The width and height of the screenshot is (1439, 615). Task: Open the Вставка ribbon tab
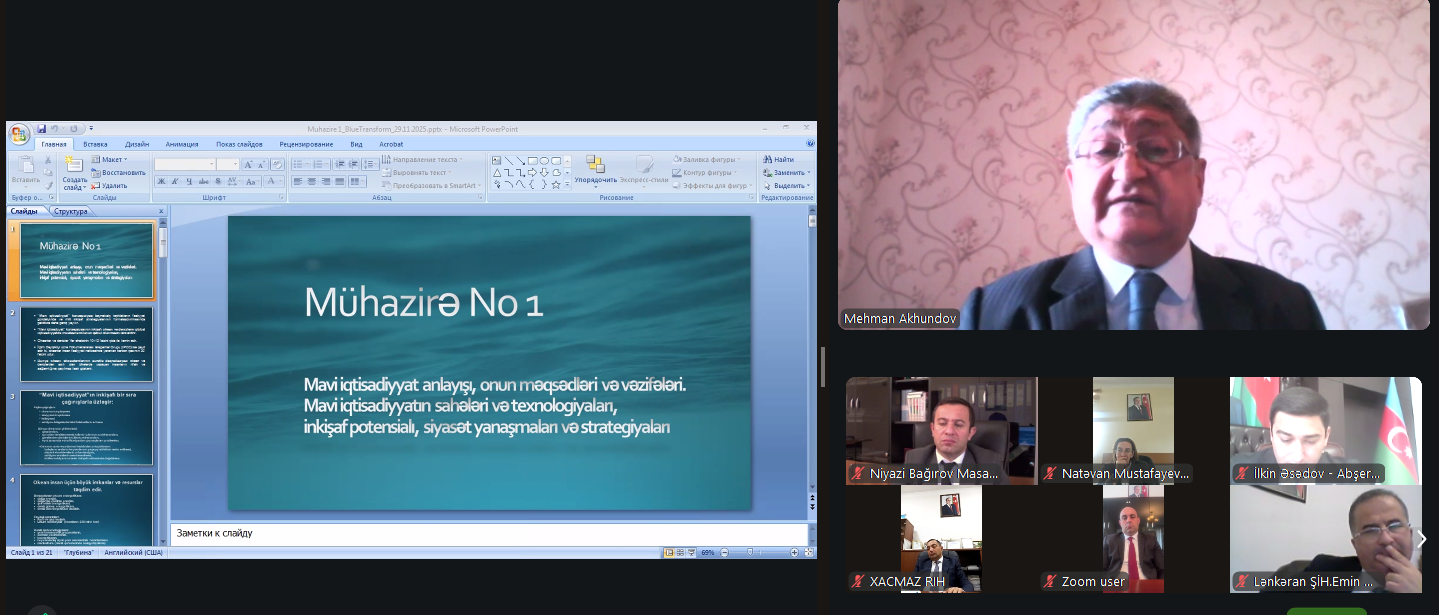point(95,144)
